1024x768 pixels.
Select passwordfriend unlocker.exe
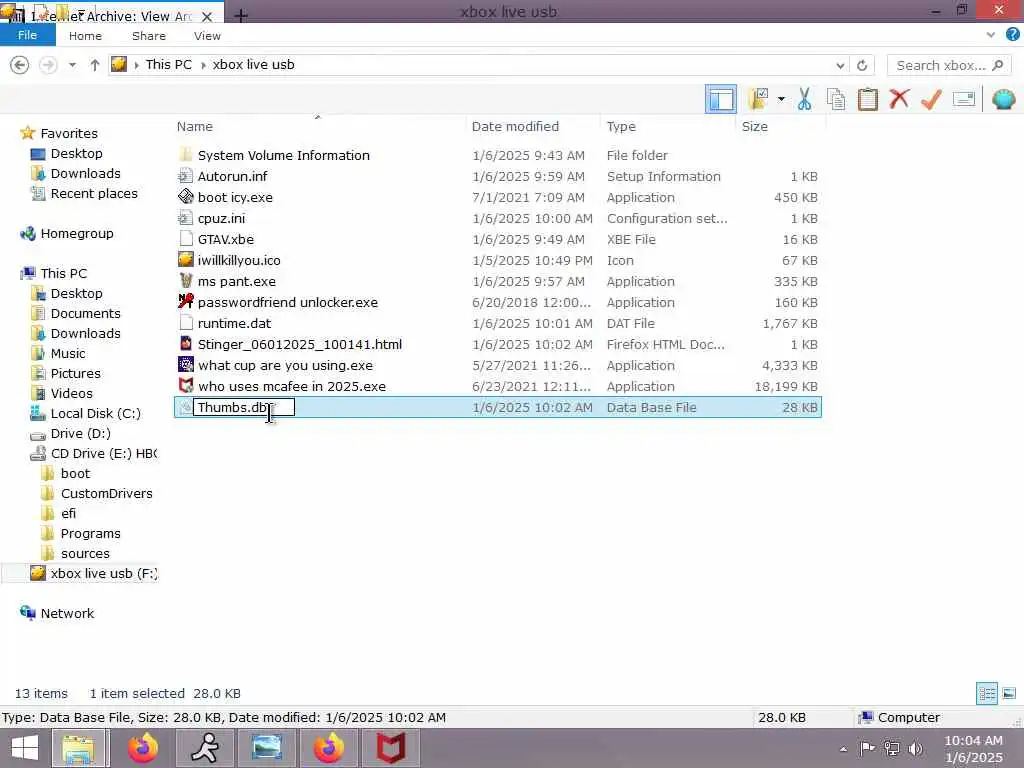click(287, 302)
